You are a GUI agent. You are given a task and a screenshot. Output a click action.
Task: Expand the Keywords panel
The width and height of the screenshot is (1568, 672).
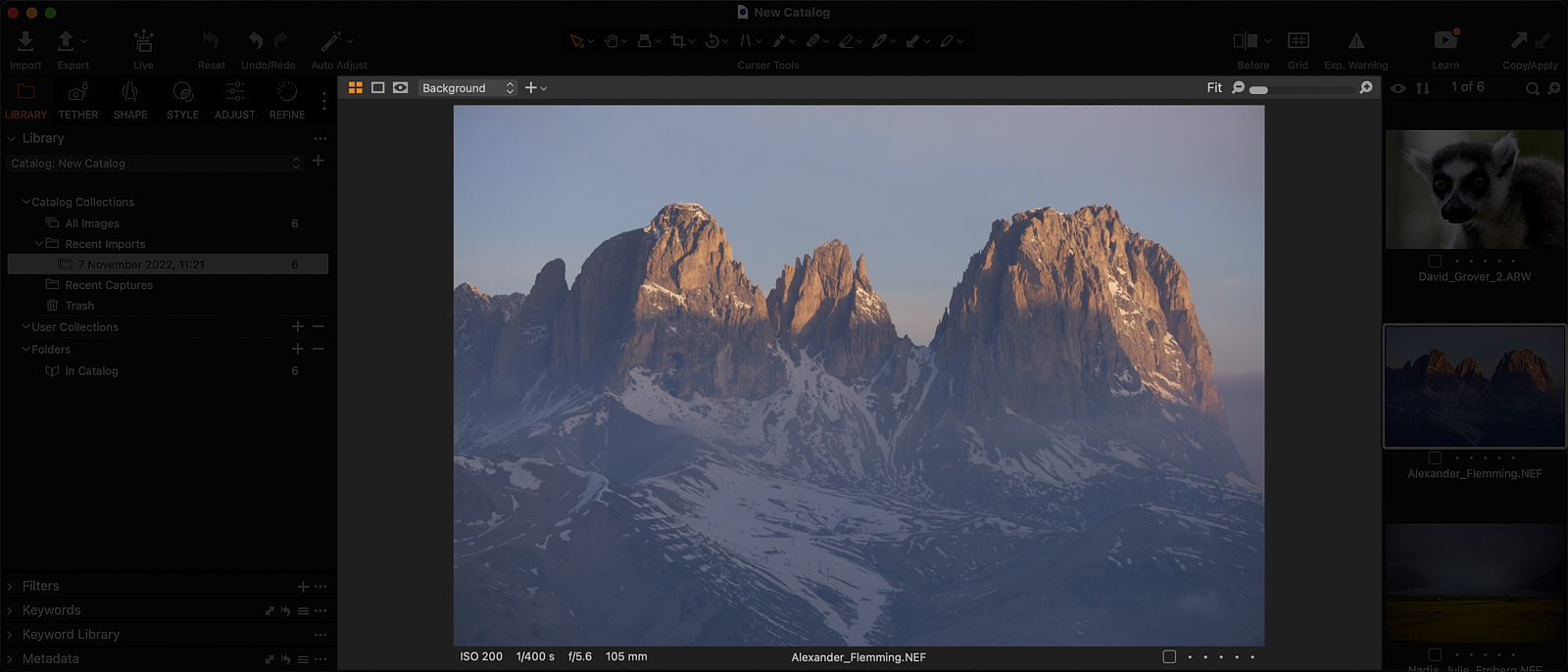point(51,610)
